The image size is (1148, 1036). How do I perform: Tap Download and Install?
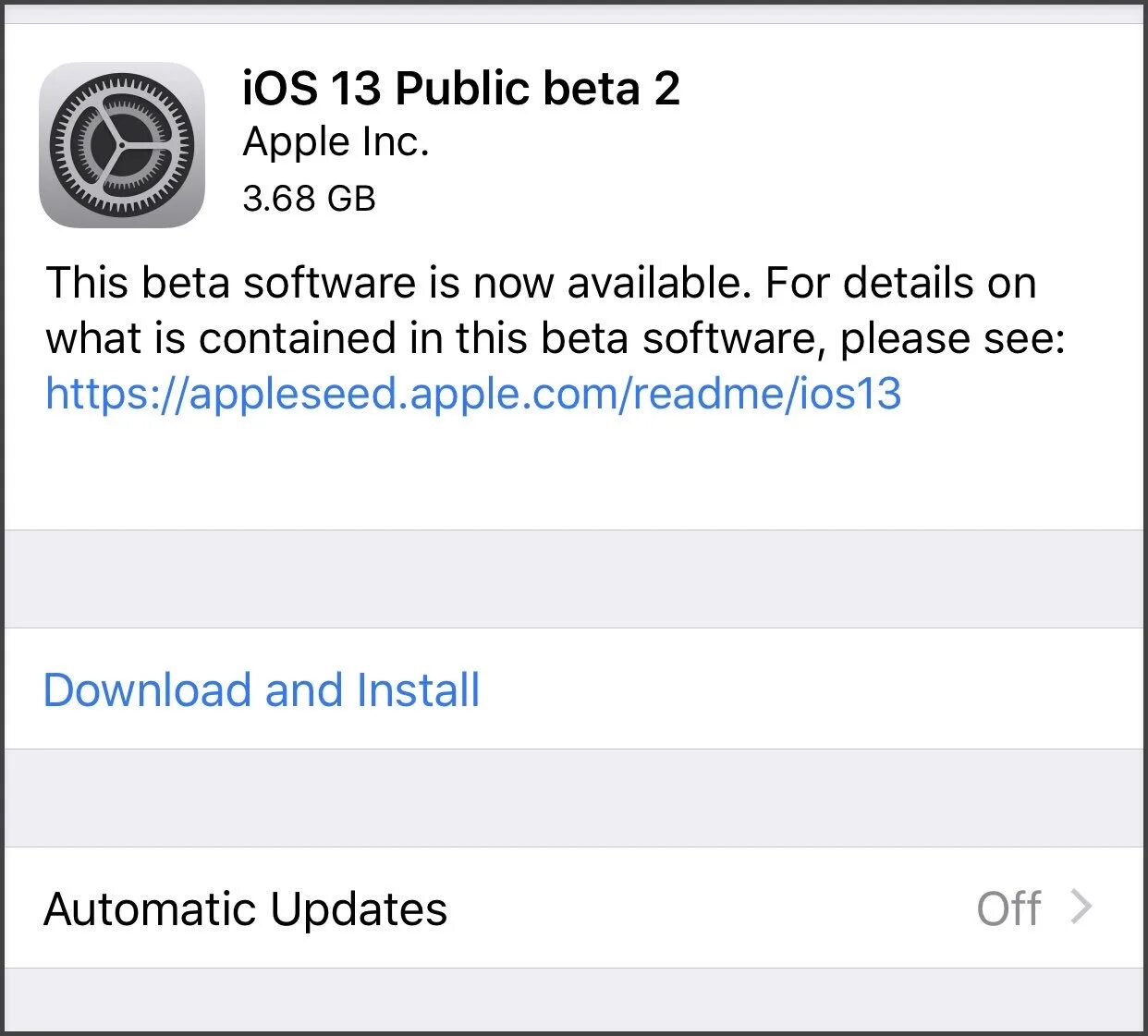click(x=262, y=690)
